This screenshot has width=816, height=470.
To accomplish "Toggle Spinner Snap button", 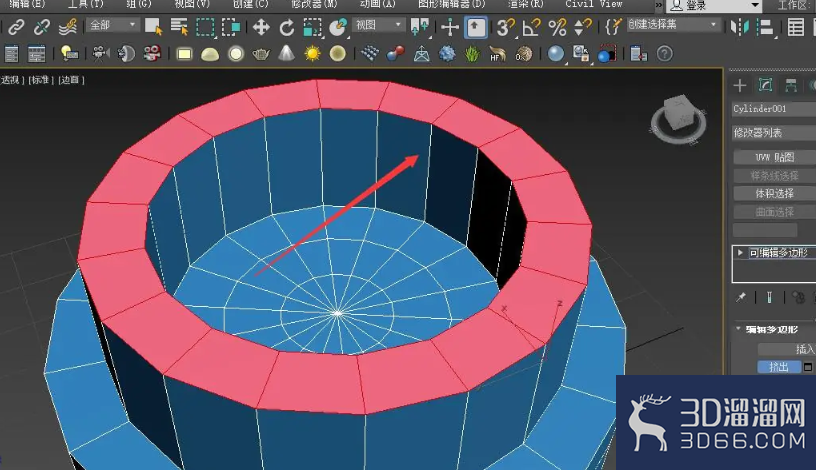I will (x=582, y=27).
